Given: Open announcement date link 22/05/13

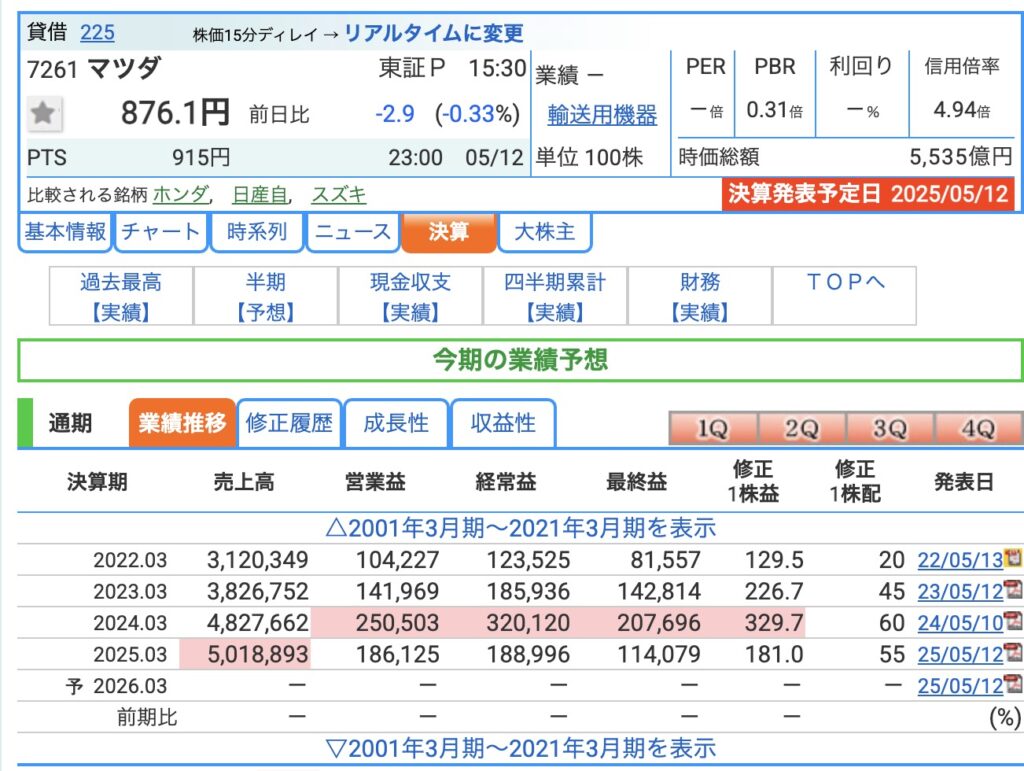Looking at the screenshot, I should tap(960, 560).
